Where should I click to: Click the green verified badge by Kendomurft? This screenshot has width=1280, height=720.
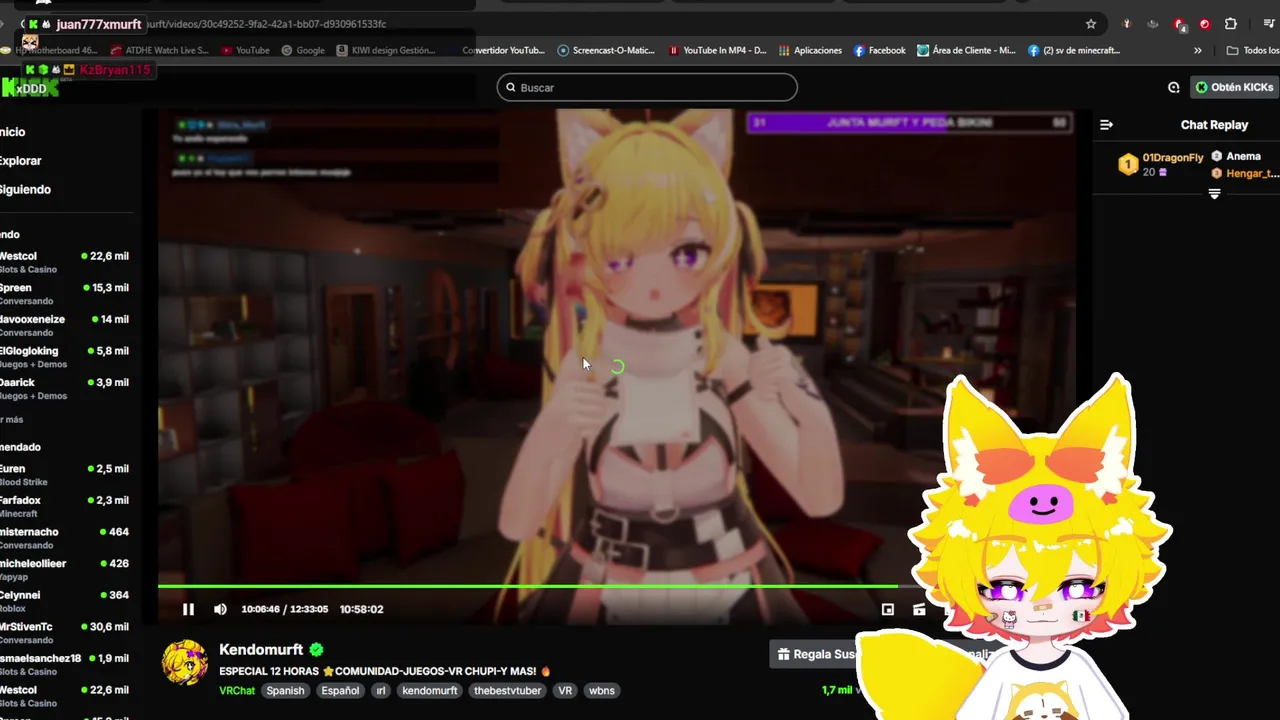click(x=316, y=650)
